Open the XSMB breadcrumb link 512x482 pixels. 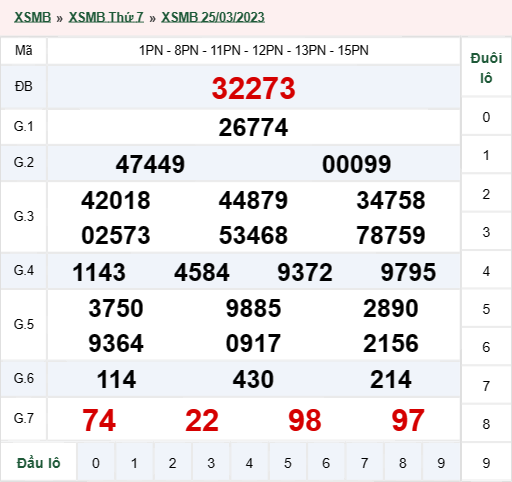(32, 17)
